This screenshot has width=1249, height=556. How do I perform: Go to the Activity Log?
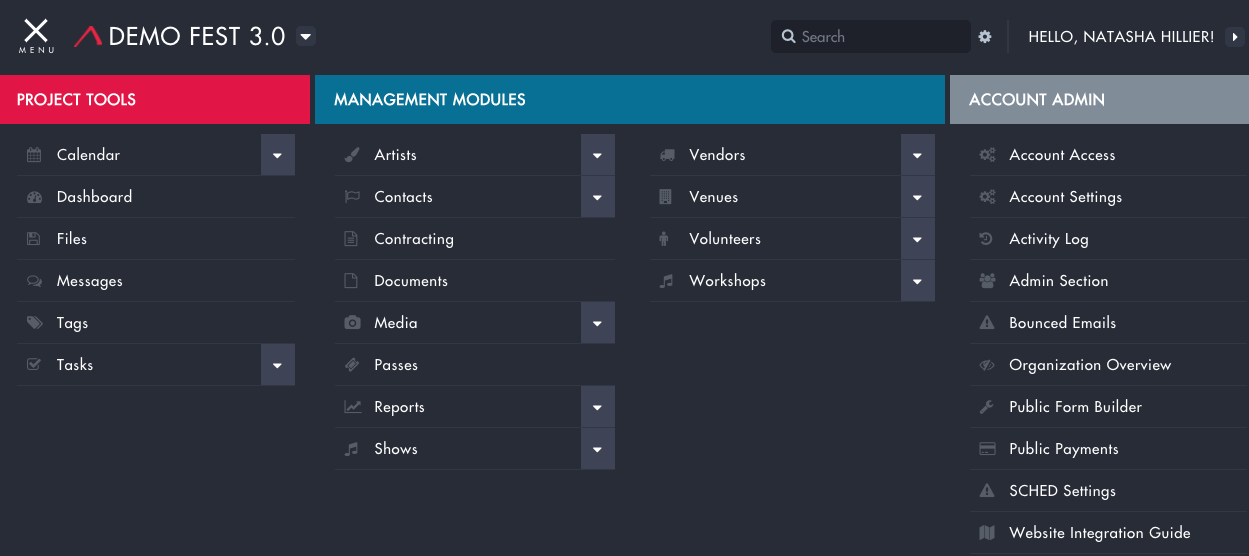click(1048, 239)
